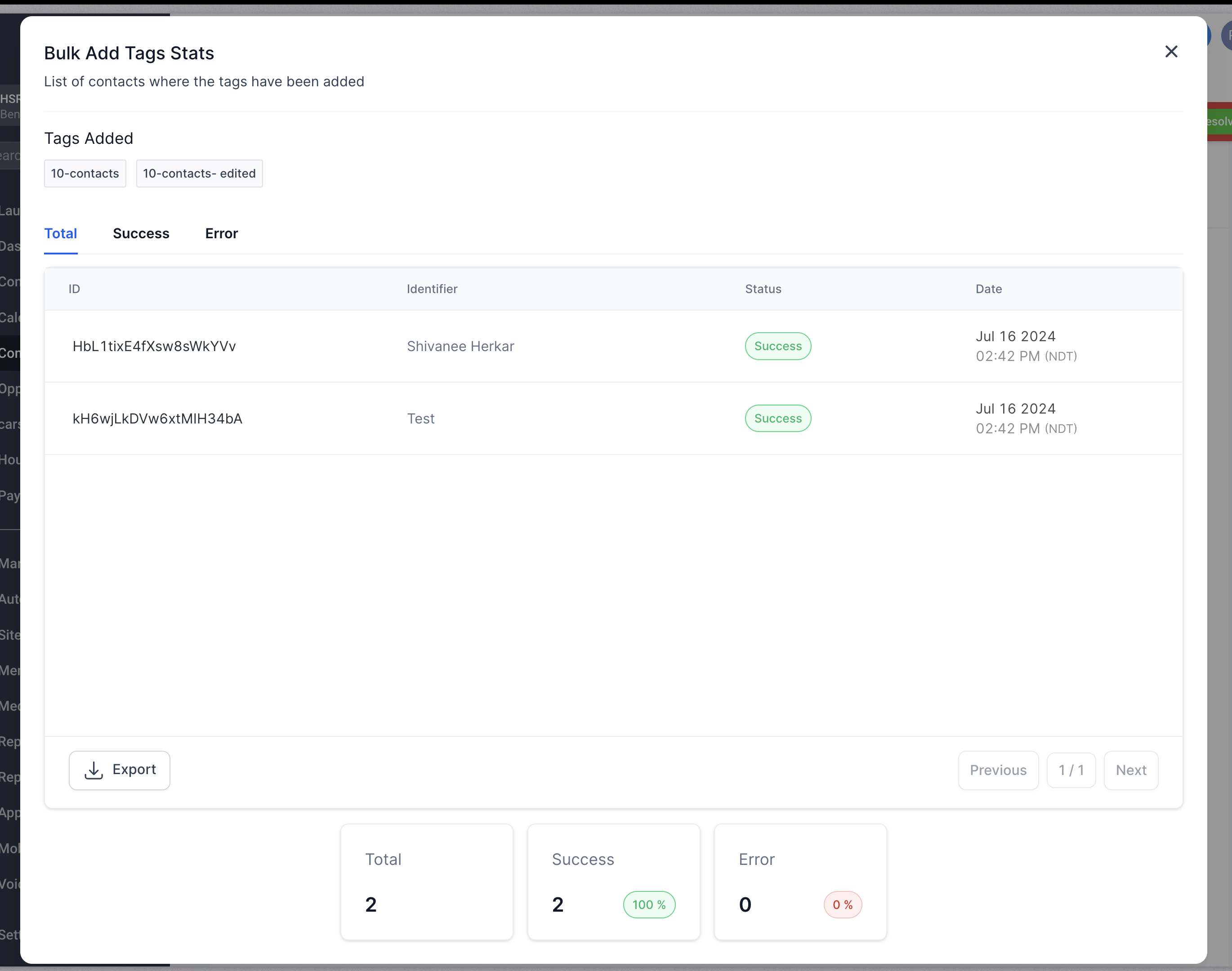Switch to the Success tab
The height and width of the screenshot is (971, 1232).
[141, 233]
